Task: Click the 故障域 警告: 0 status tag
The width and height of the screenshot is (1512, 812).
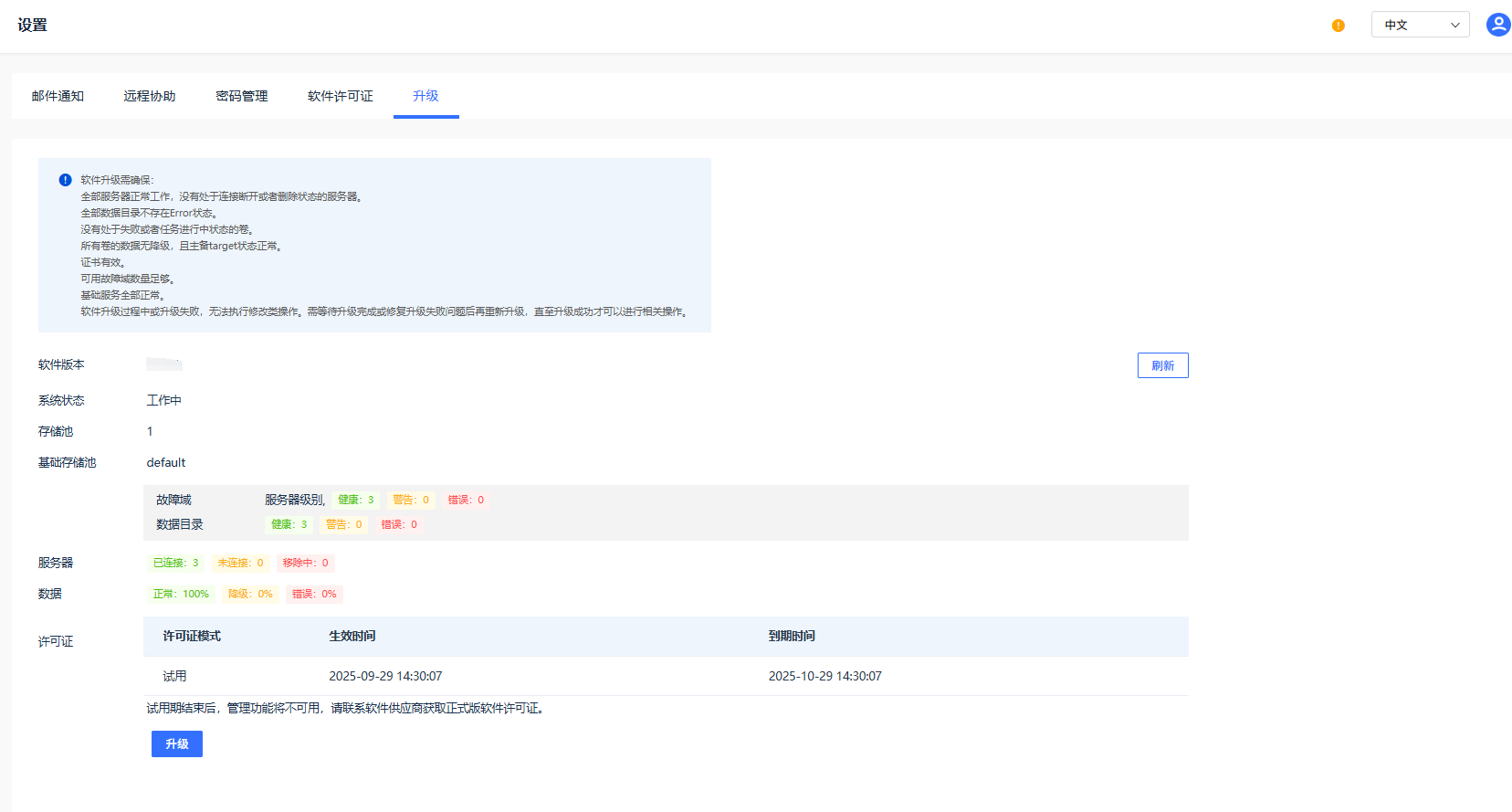Action: click(x=411, y=500)
